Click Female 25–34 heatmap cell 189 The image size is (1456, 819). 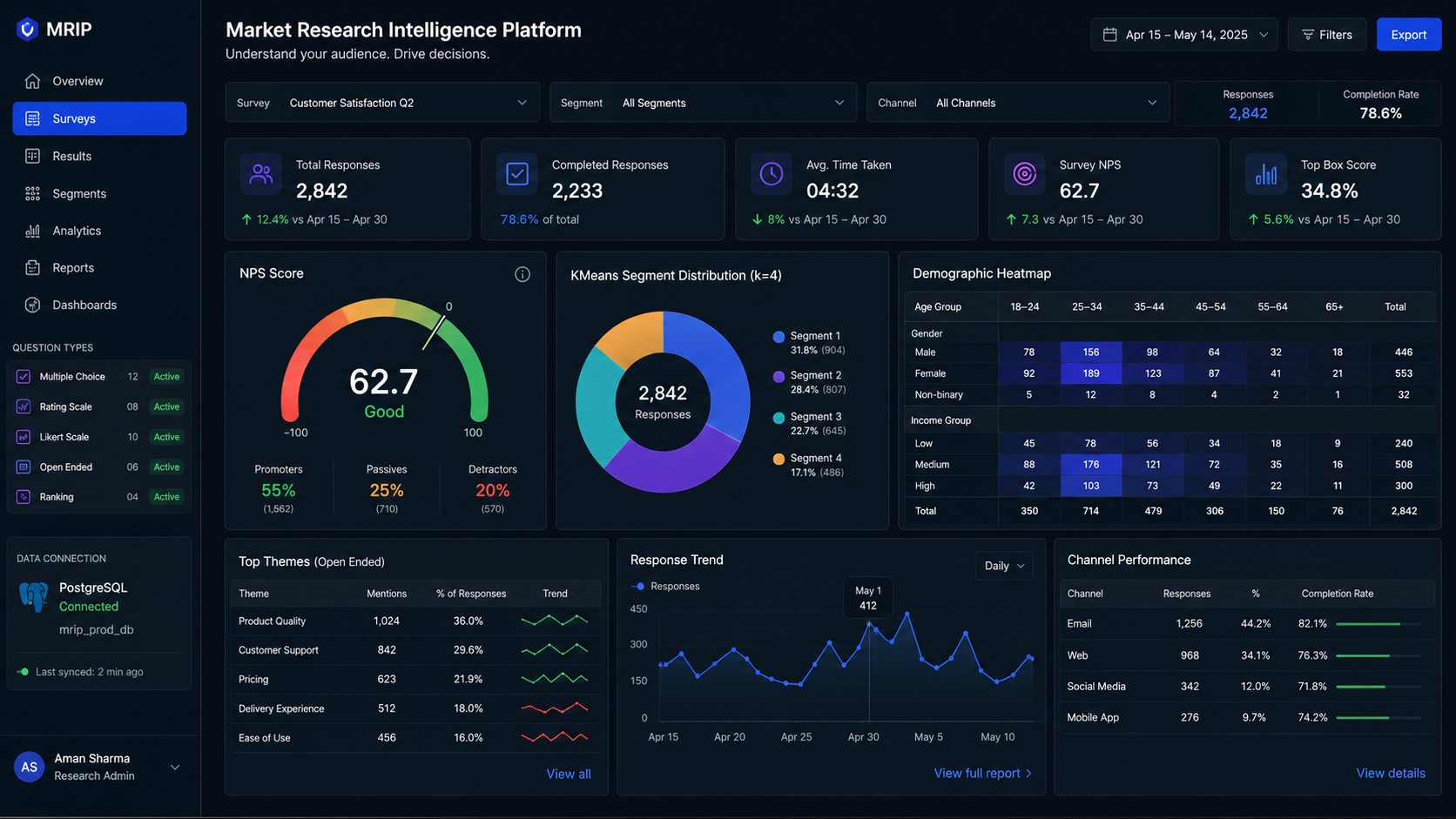1090,373
